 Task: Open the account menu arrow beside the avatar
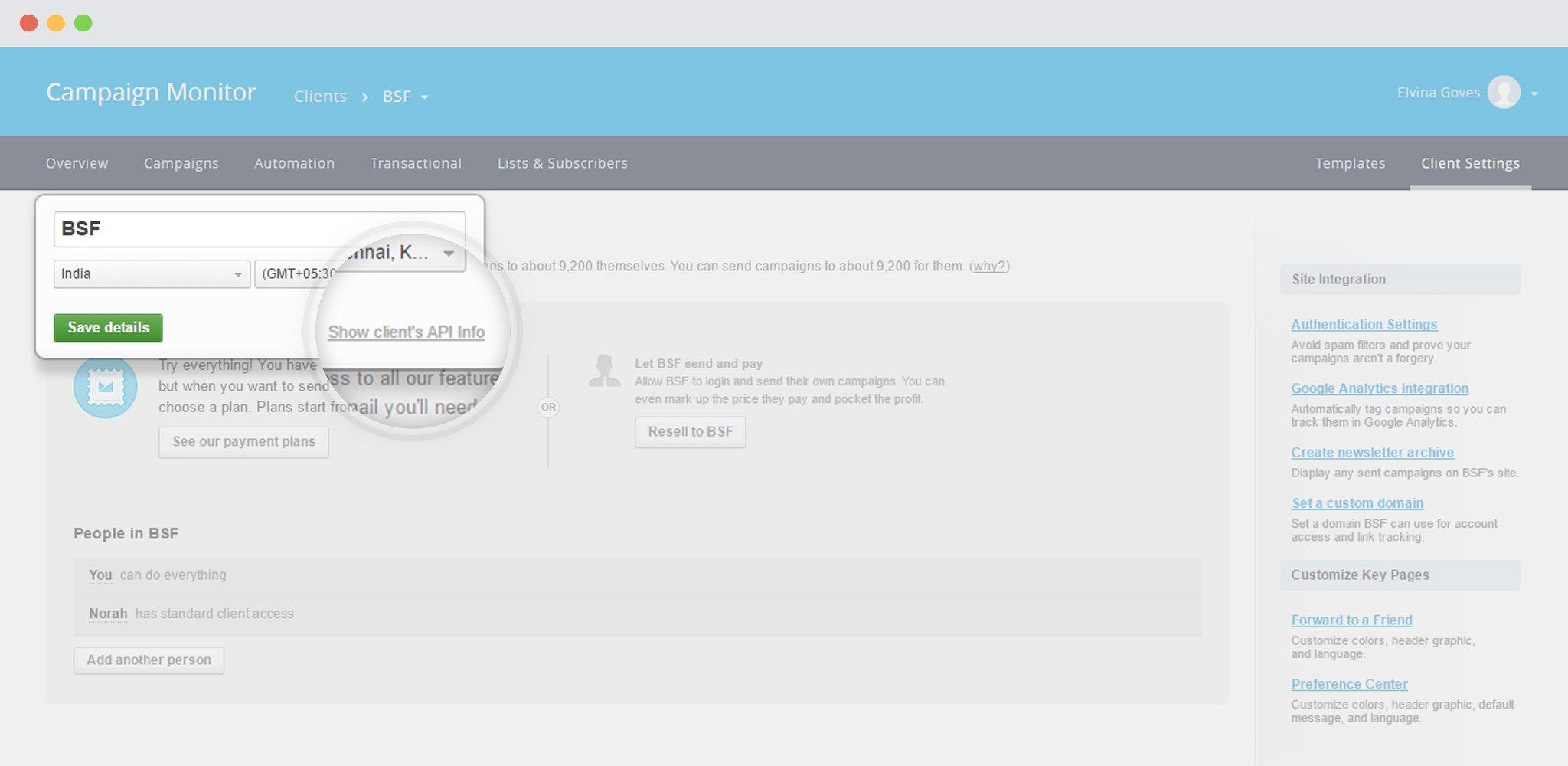(x=1534, y=94)
